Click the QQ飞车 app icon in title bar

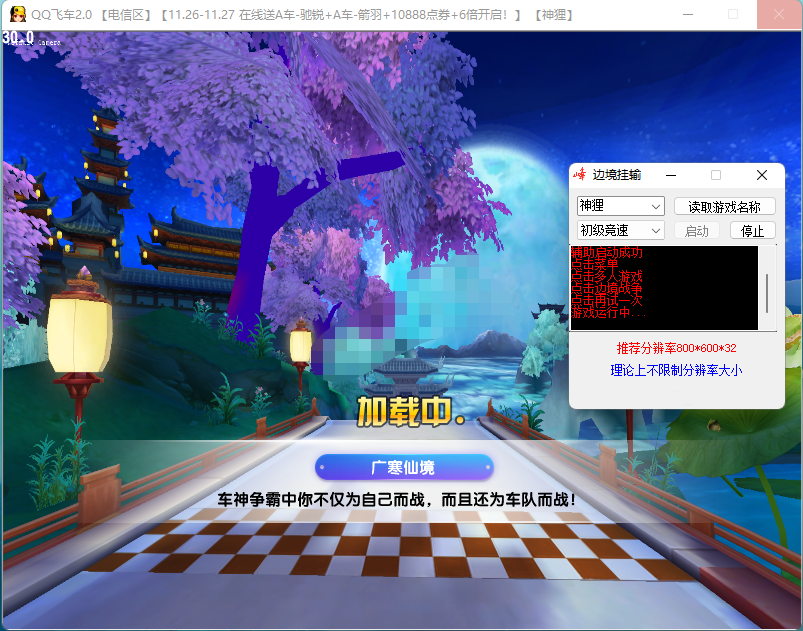pos(15,15)
